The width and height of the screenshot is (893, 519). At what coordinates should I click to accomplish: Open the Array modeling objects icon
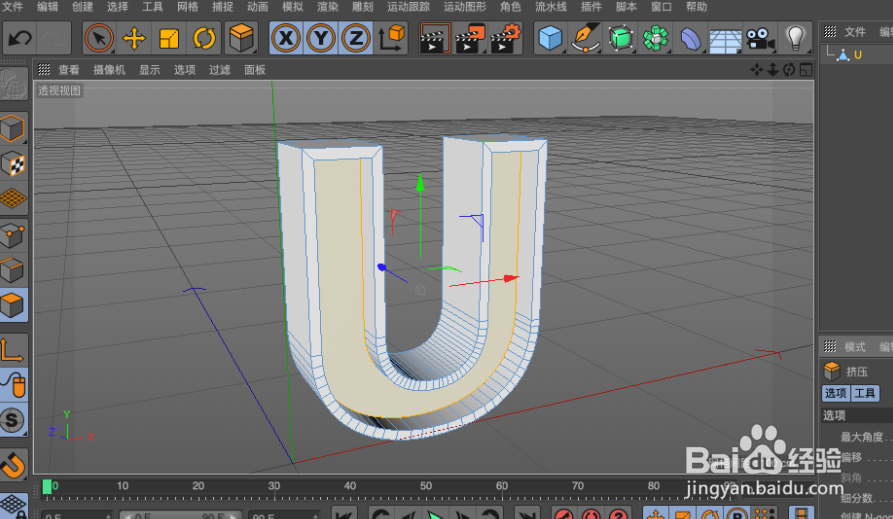point(656,39)
